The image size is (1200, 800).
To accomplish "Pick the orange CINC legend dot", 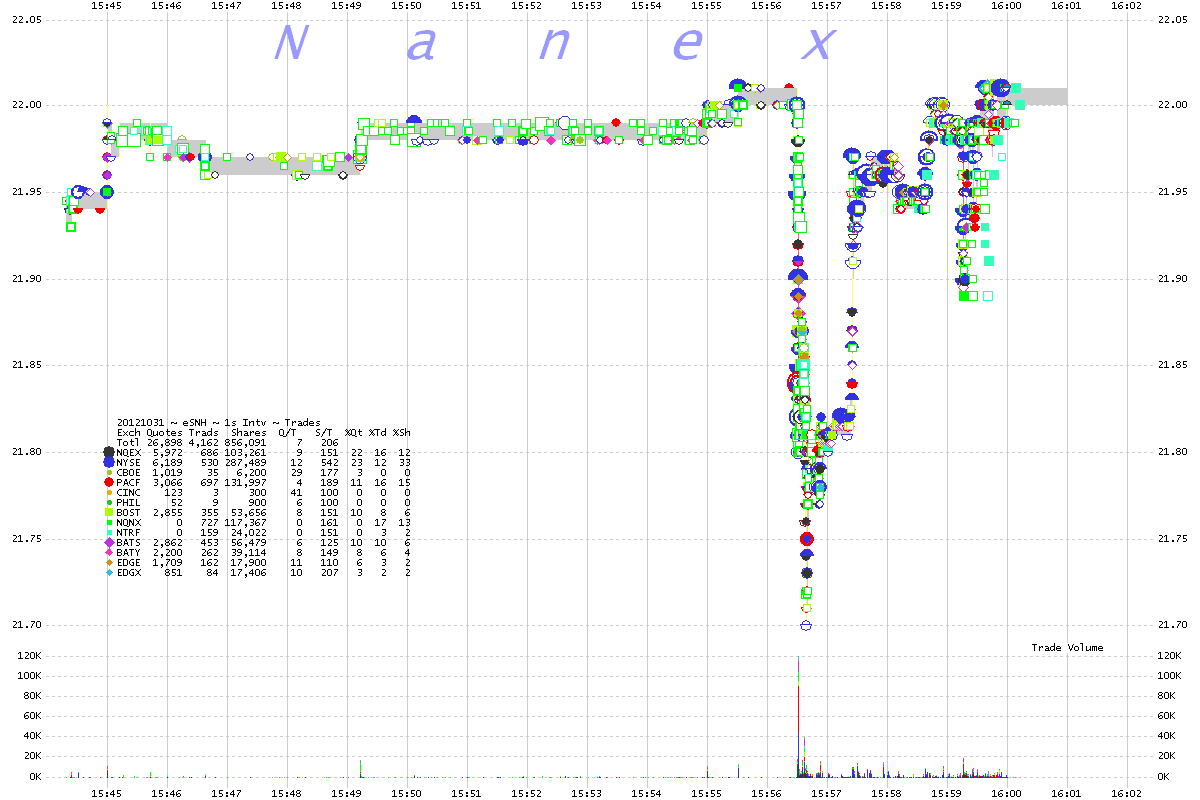I will pos(108,492).
